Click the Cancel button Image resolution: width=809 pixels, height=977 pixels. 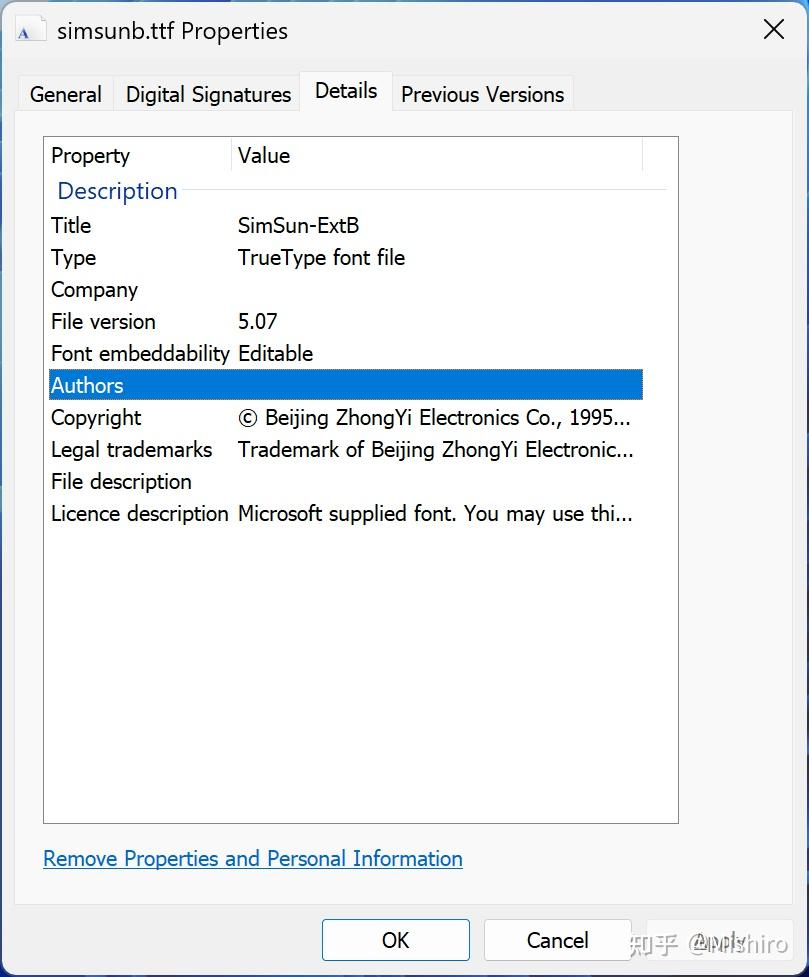[557, 940]
